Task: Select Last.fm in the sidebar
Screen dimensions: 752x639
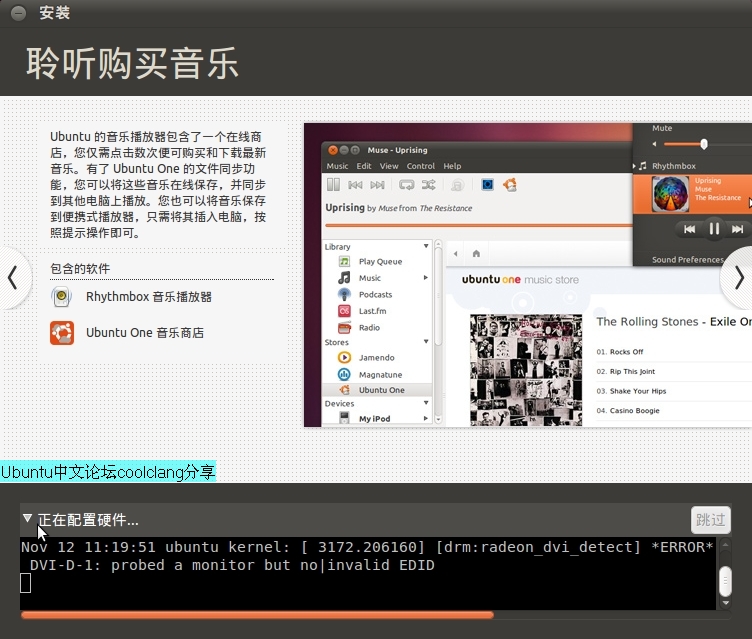Action: pyautogui.click(x=372, y=311)
